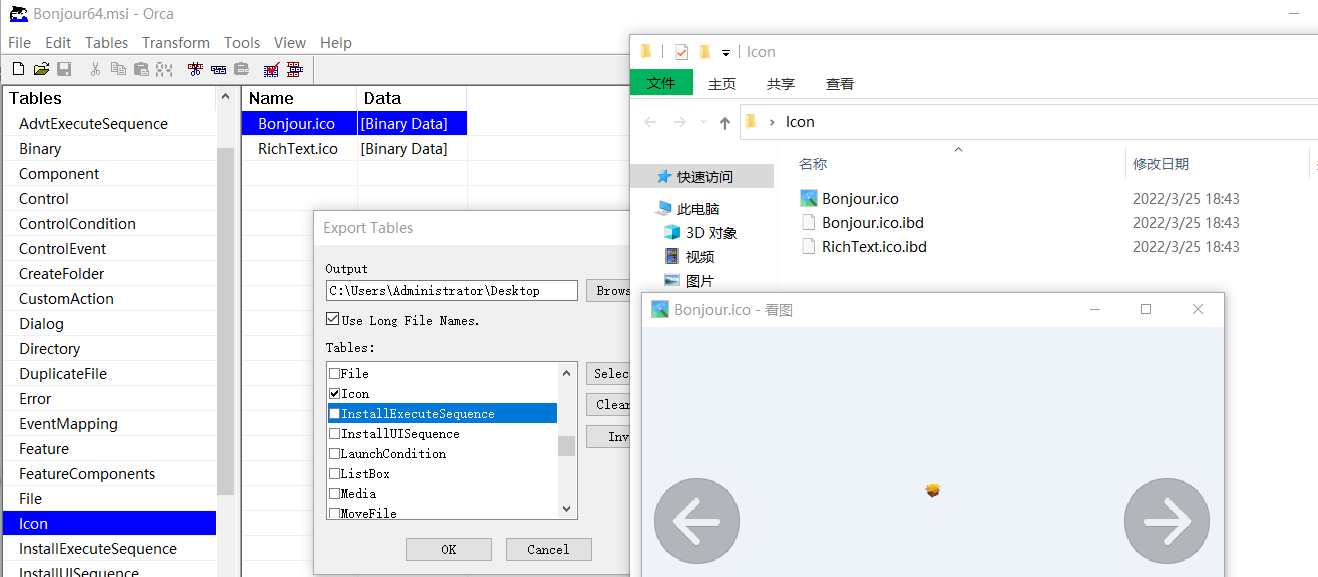The image size is (1318, 577).
Task: Open the Transform menu in Orca
Action: (x=176, y=43)
